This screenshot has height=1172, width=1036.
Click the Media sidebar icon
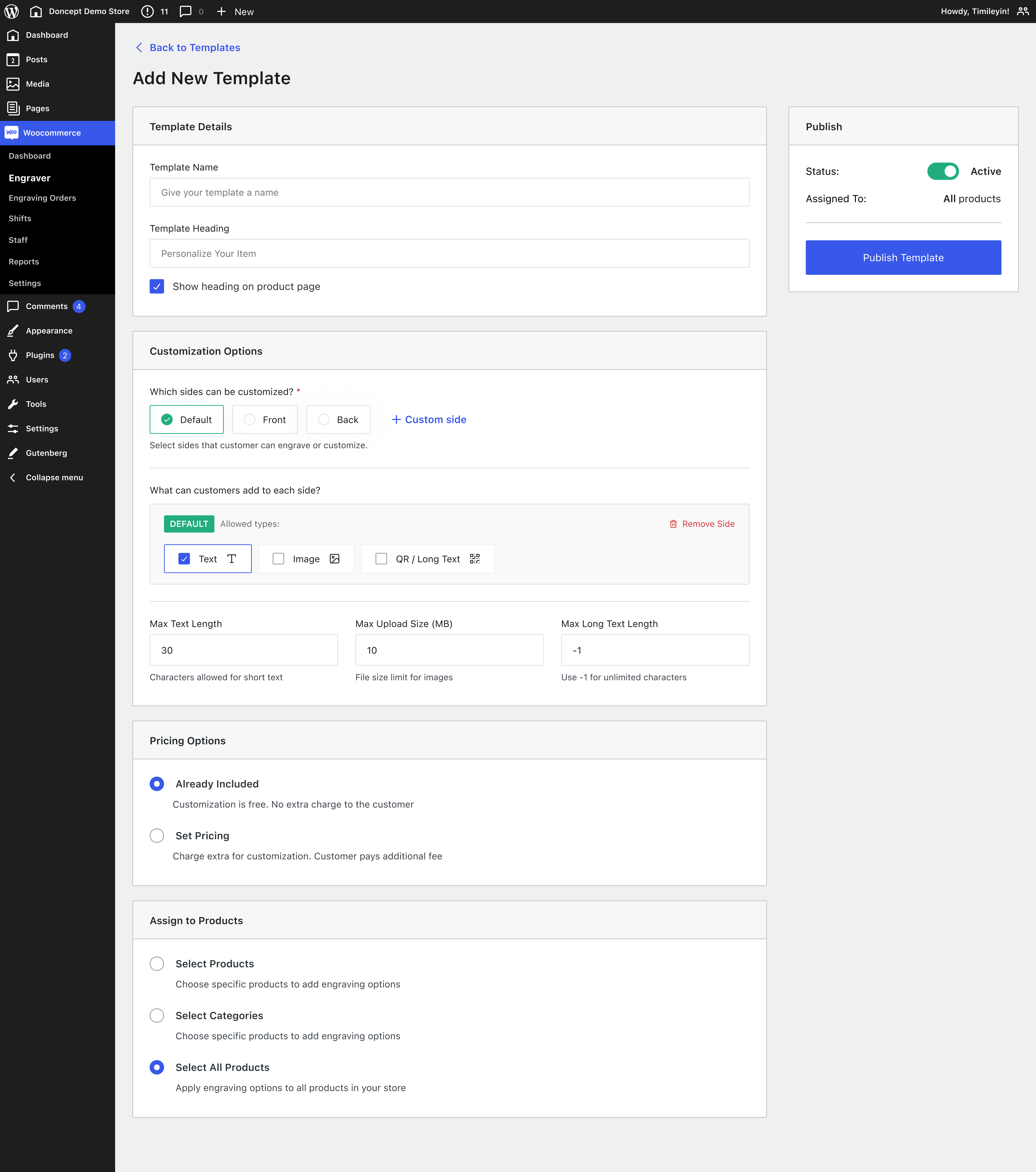tap(13, 84)
